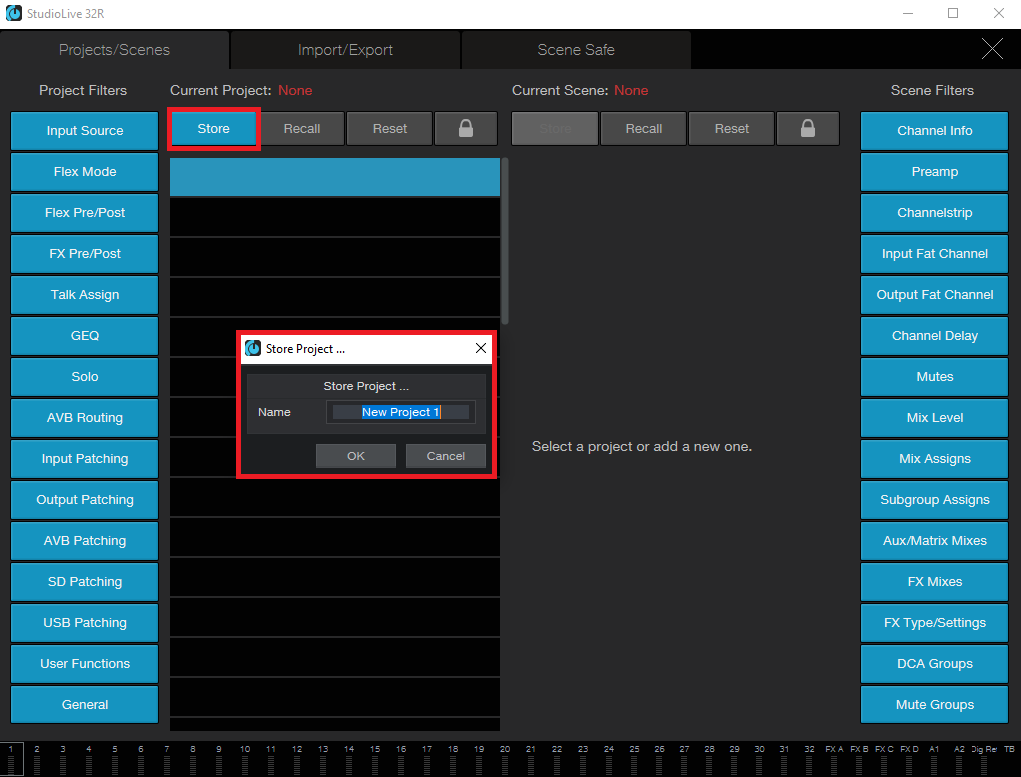Image resolution: width=1021 pixels, height=777 pixels.
Task: Open the Scene Safe tab
Action: (x=576, y=50)
